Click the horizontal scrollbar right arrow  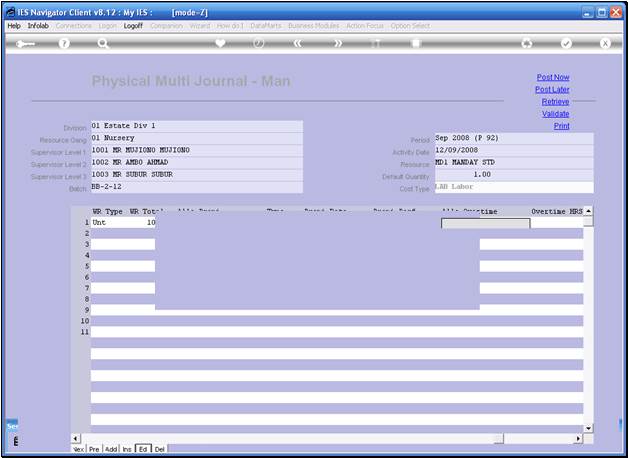(x=578, y=439)
